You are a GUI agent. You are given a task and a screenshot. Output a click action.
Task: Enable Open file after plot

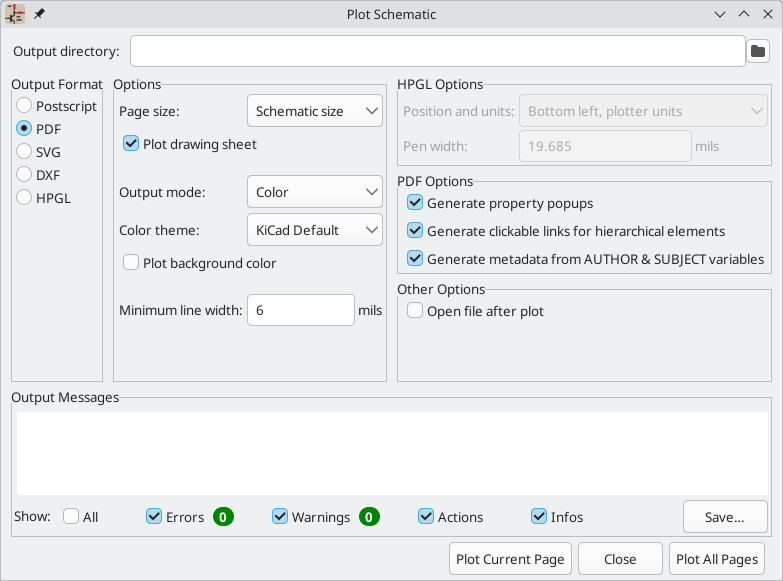click(415, 311)
